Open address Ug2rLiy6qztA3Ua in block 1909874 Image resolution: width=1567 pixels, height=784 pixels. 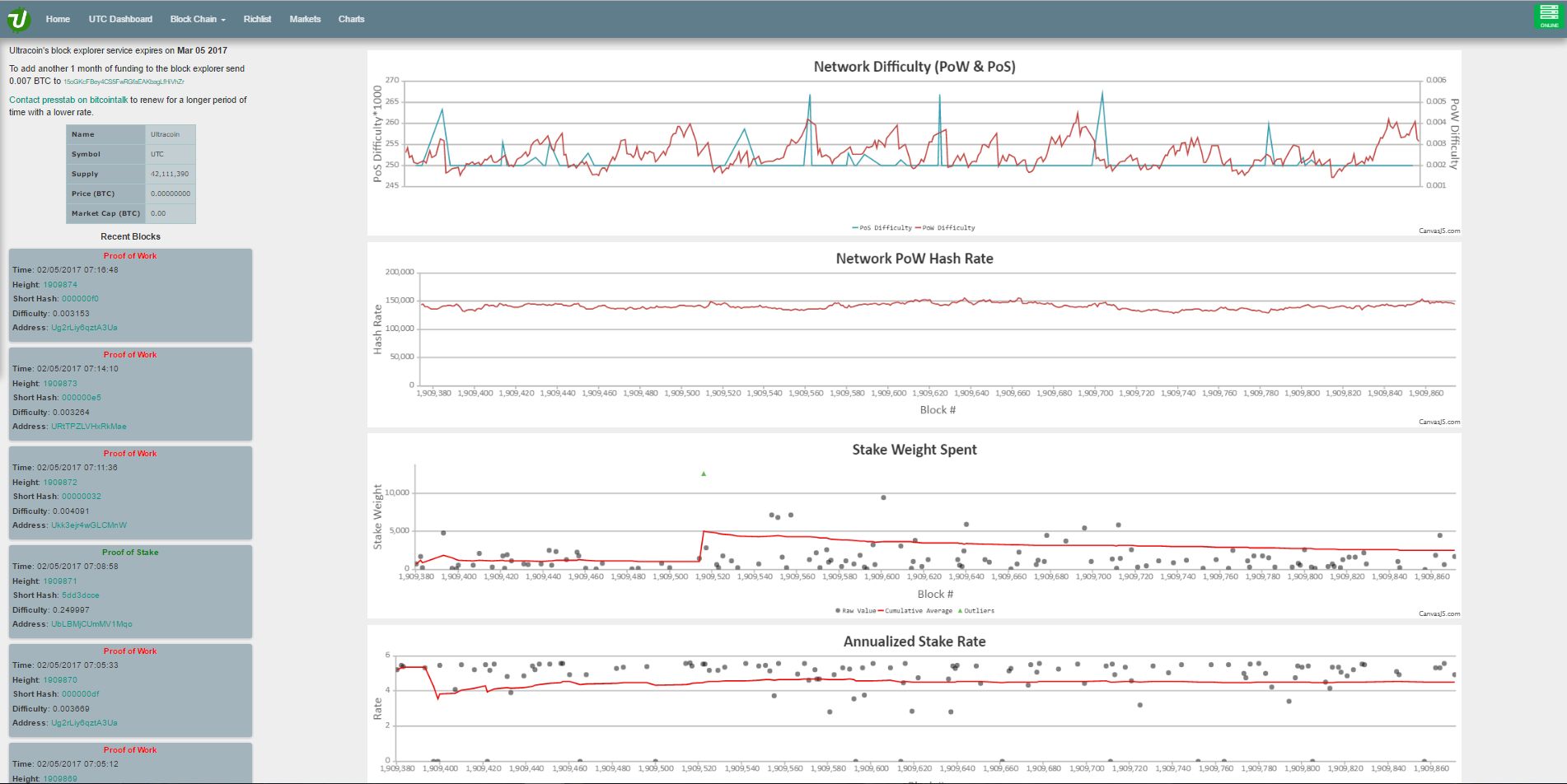coord(84,328)
